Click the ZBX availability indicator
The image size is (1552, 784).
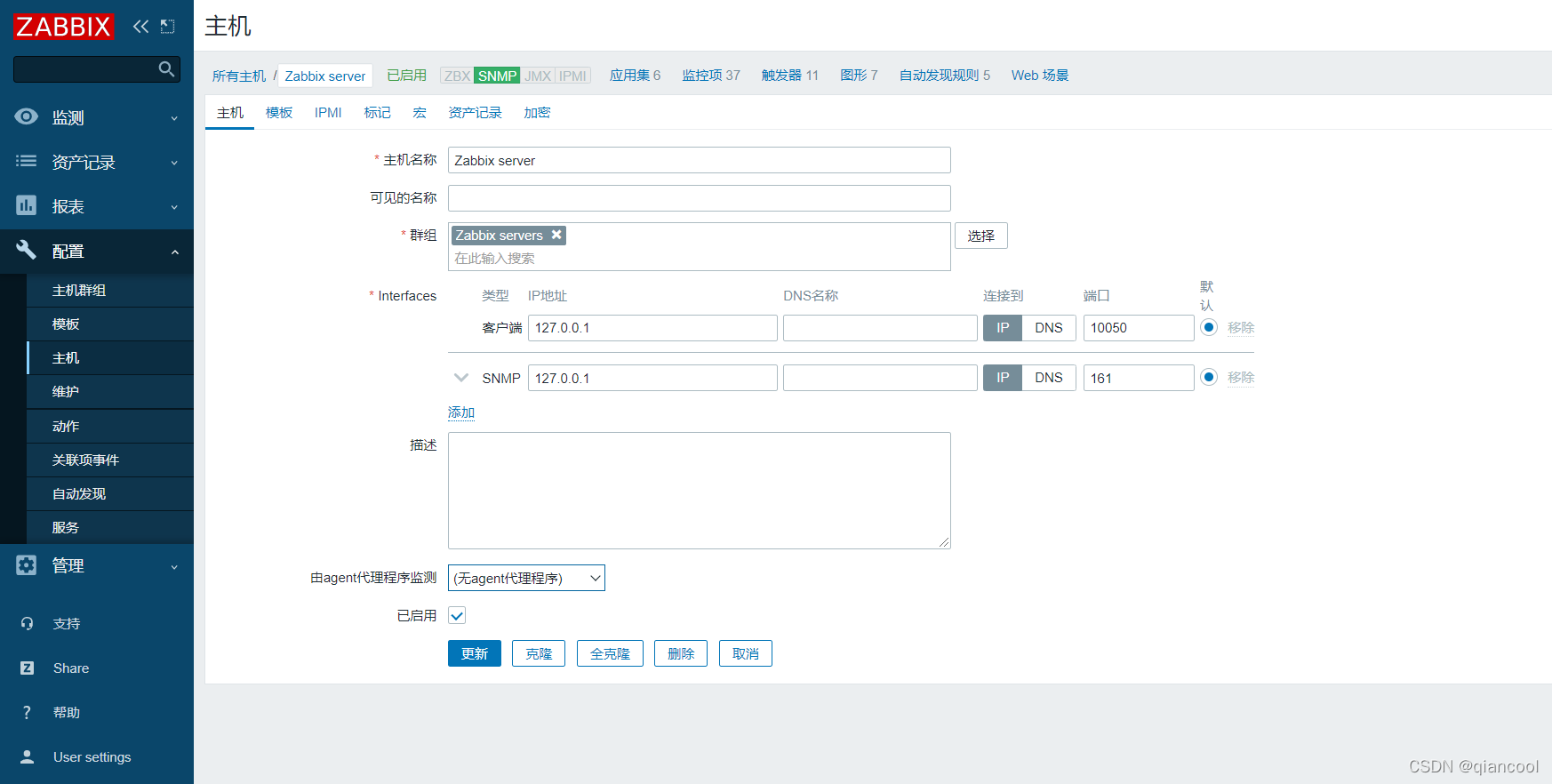[x=457, y=76]
